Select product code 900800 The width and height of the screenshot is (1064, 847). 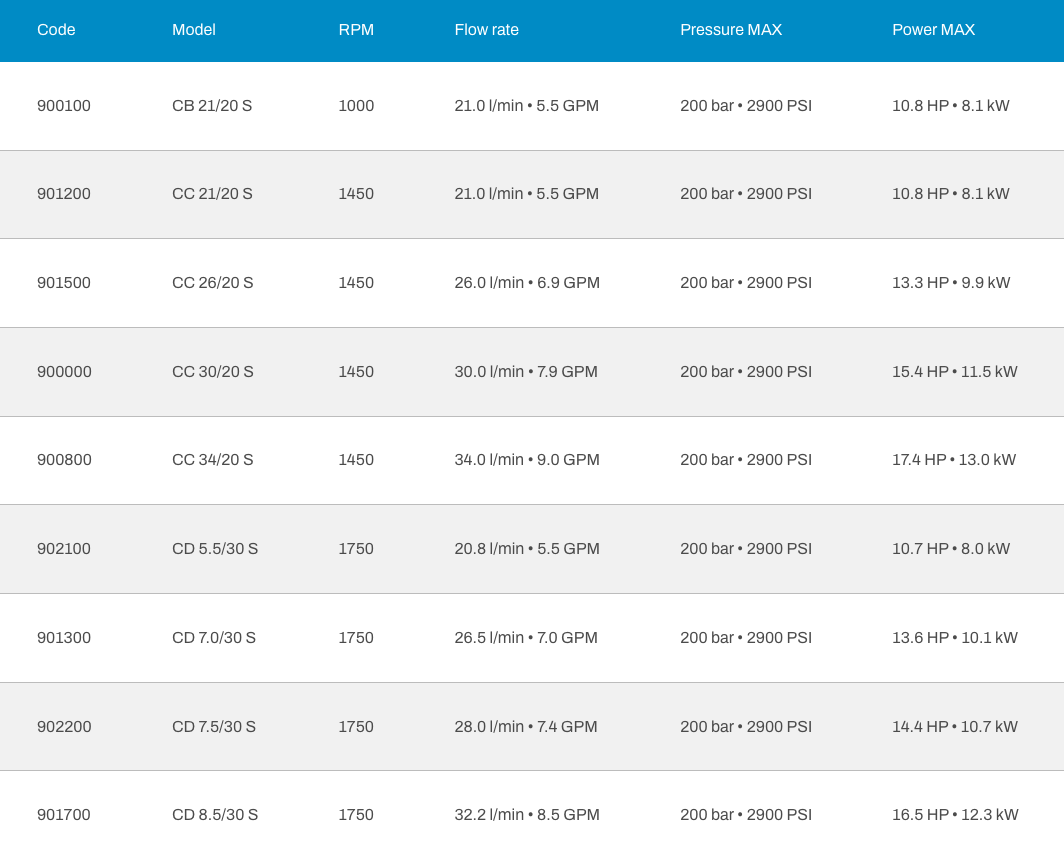64,460
